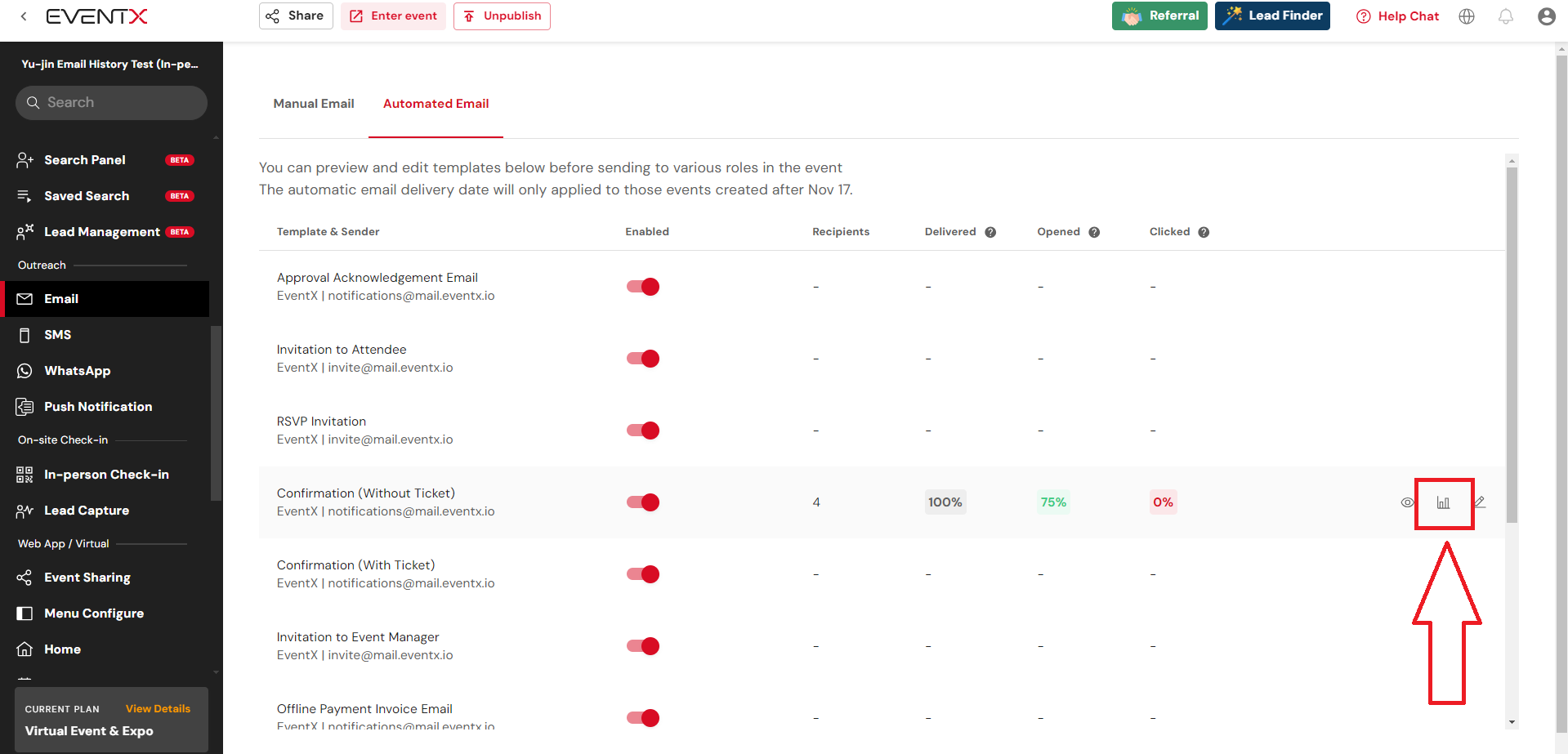Click the Lead Capture sidebar label
This screenshot has width=1568, height=754.
pos(87,511)
